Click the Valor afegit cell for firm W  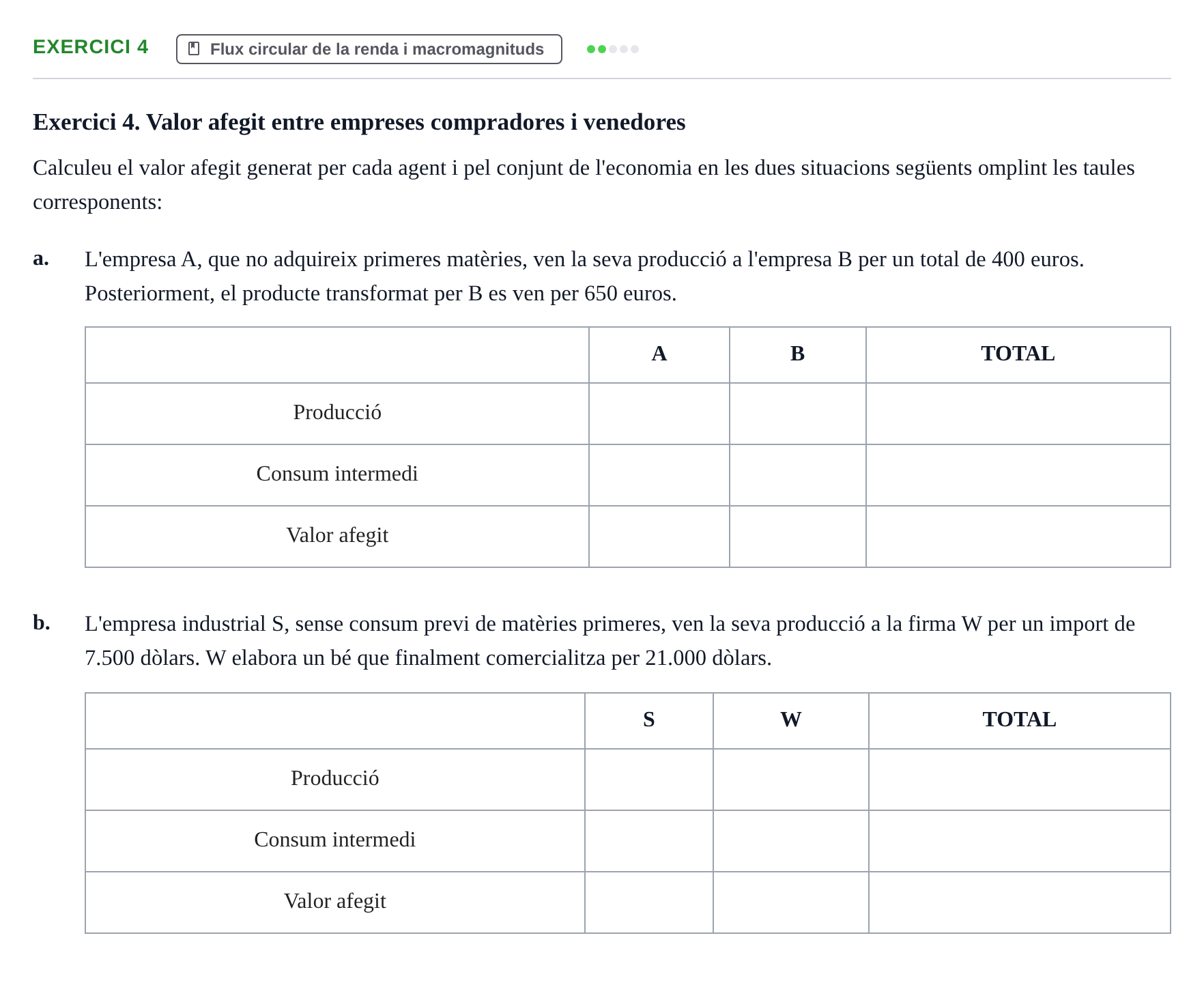[791, 902]
